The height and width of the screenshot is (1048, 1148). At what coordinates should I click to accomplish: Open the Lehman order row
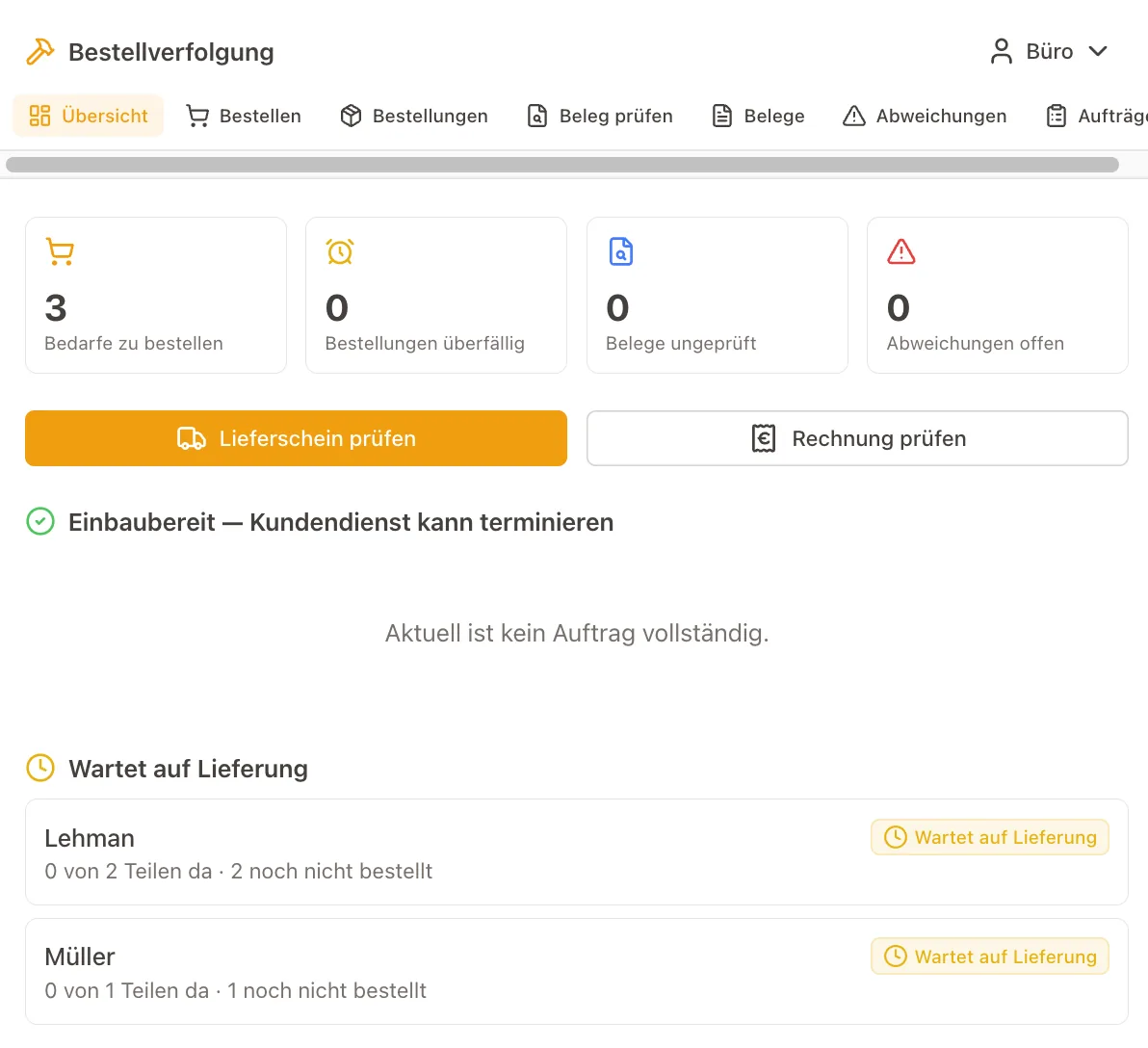pyautogui.click(x=577, y=851)
